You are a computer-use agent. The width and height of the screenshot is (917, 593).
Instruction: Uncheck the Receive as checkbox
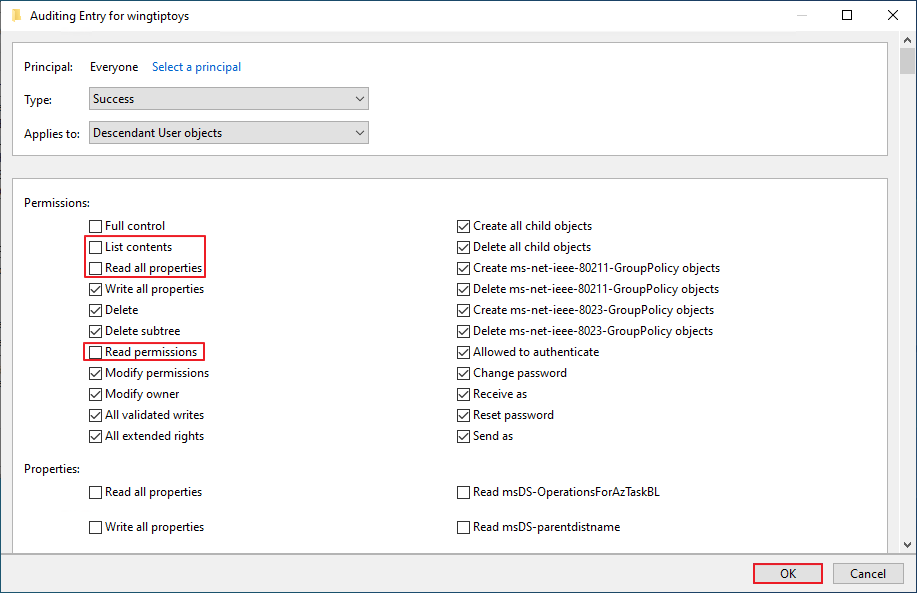(463, 394)
